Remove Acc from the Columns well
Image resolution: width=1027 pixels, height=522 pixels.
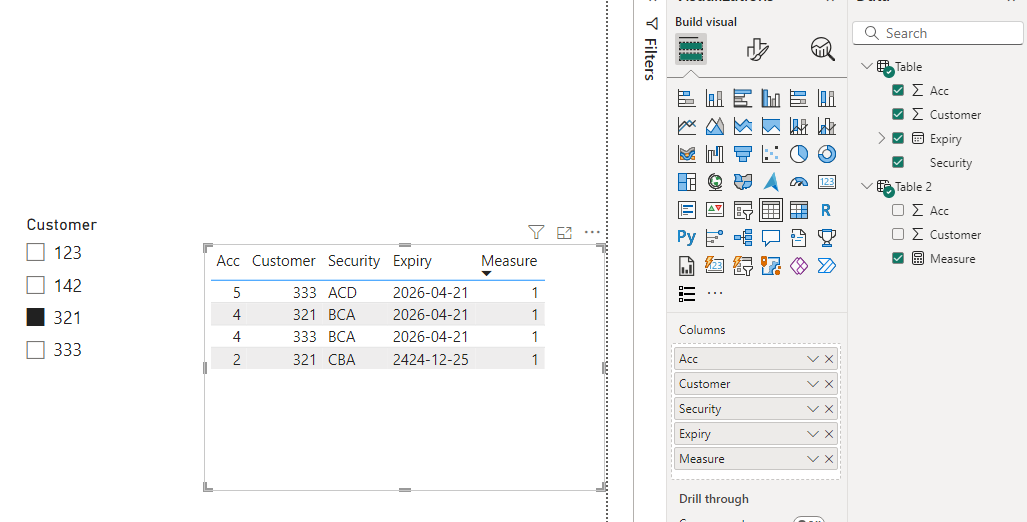(x=829, y=359)
